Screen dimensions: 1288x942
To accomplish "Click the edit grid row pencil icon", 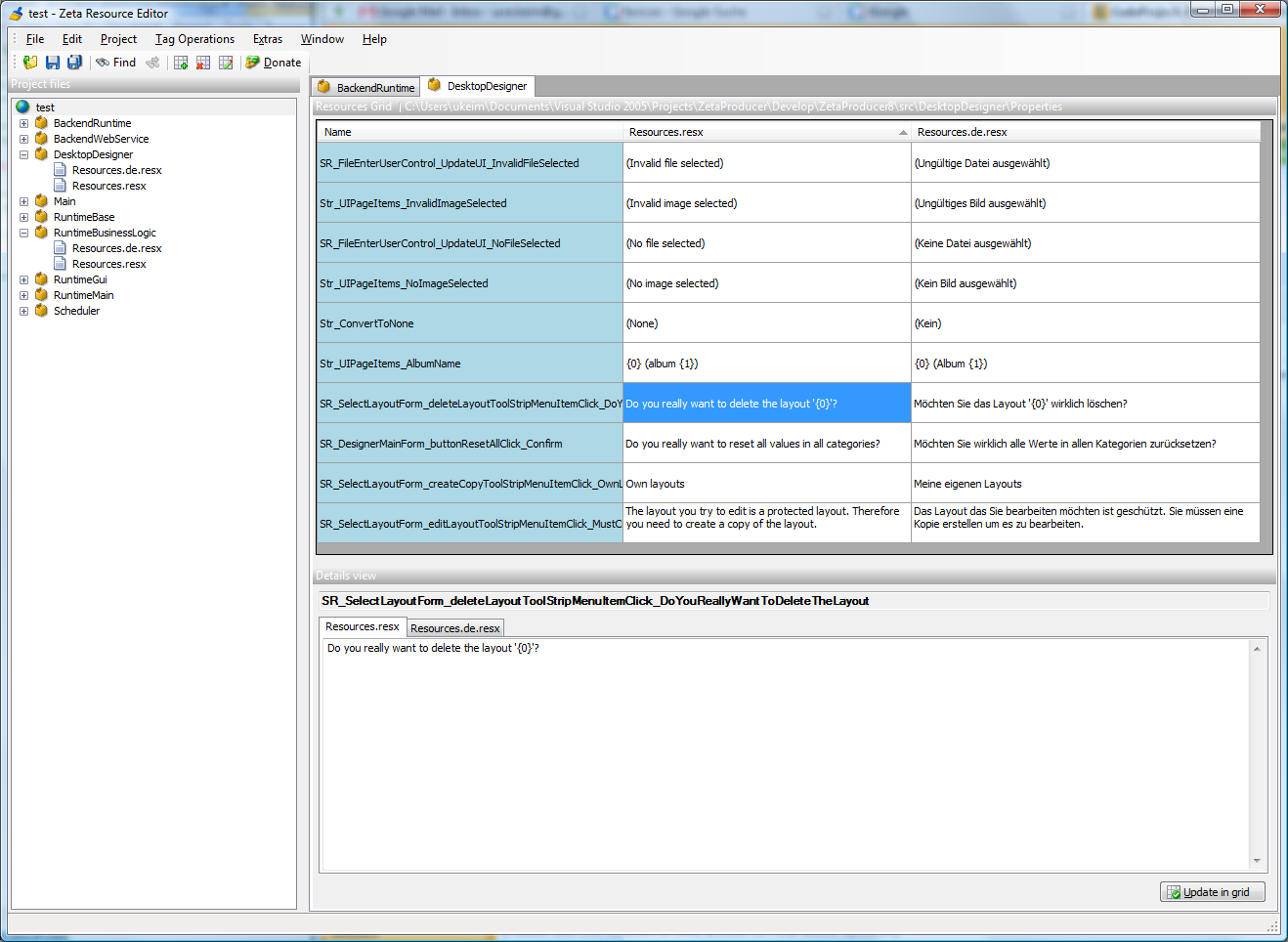I will coord(226,63).
